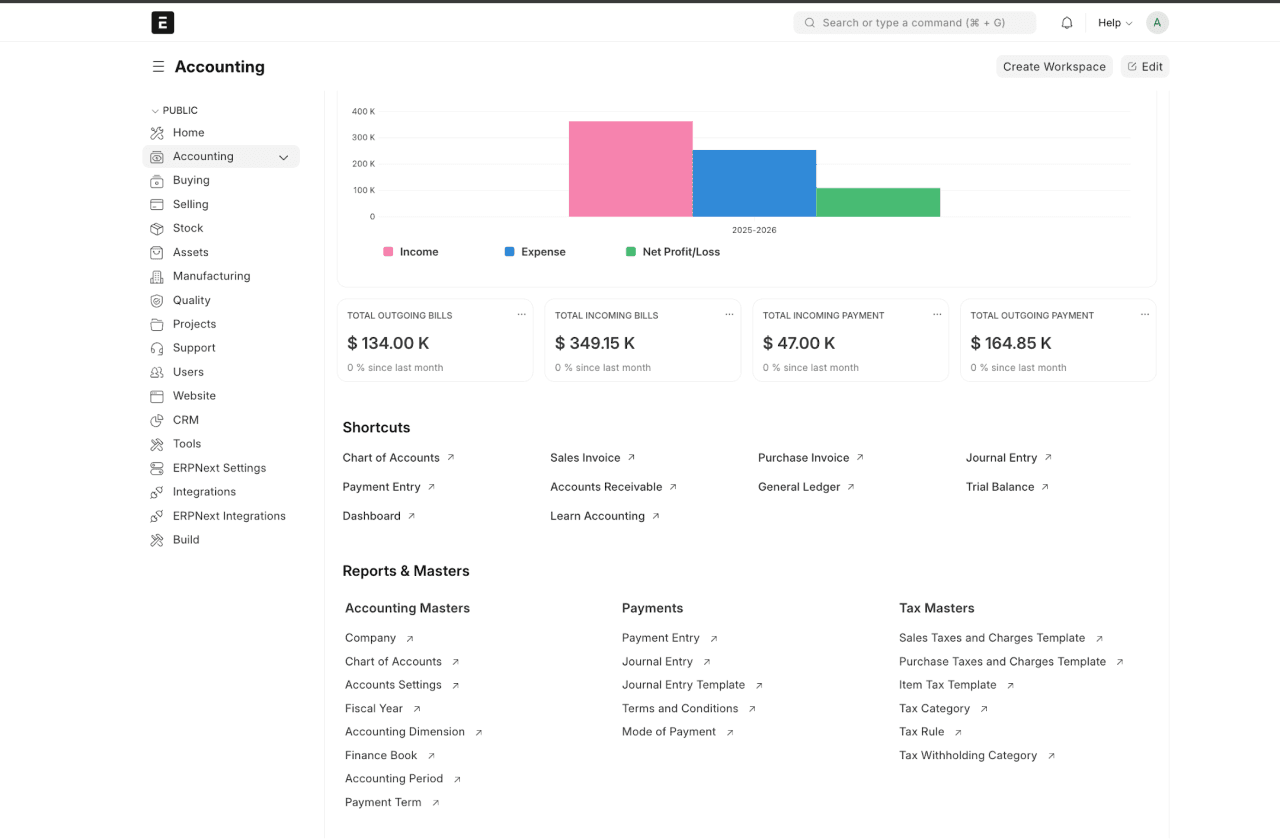Open the CRM sidebar icon

click(x=157, y=420)
